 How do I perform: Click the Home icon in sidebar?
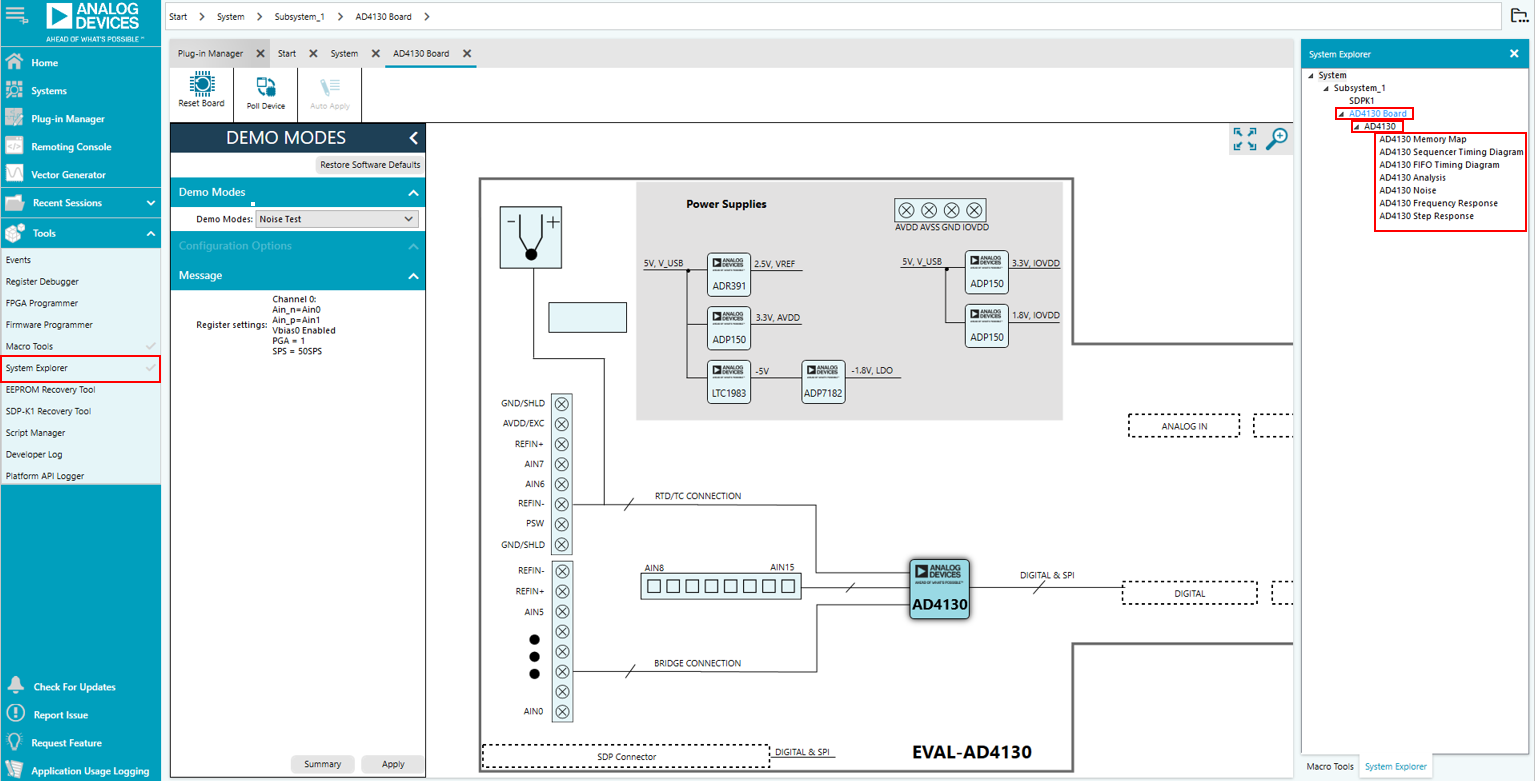pyautogui.click(x=15, y=62)
